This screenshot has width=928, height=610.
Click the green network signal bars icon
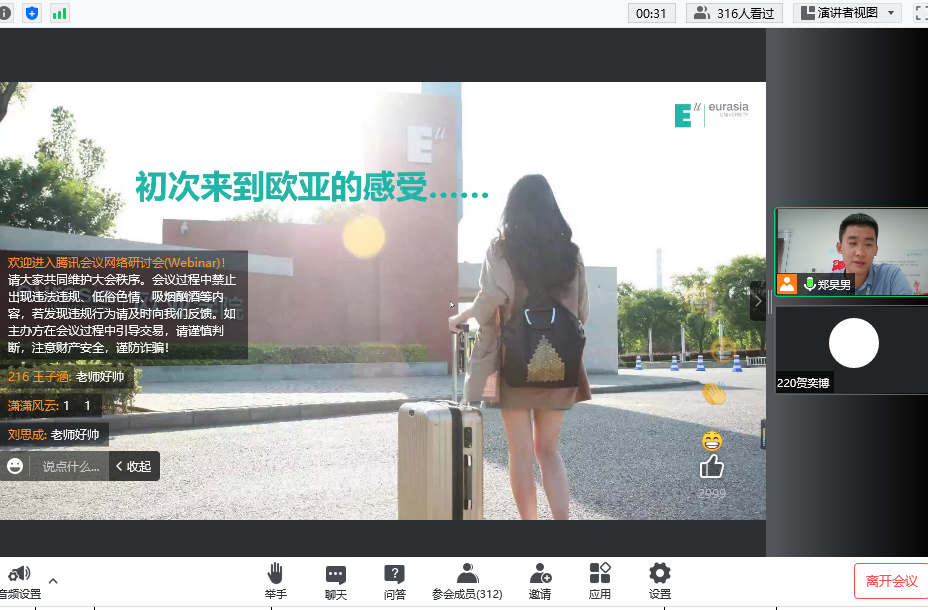click(60, 13)
